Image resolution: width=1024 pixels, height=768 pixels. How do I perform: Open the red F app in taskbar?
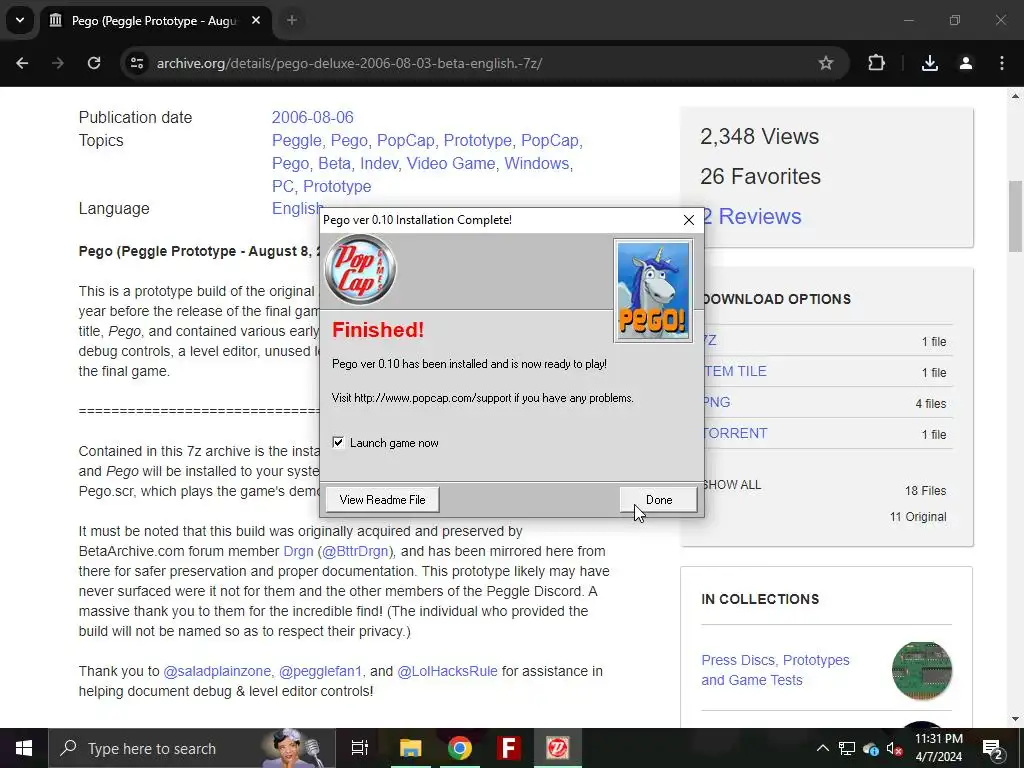point(509,748)
